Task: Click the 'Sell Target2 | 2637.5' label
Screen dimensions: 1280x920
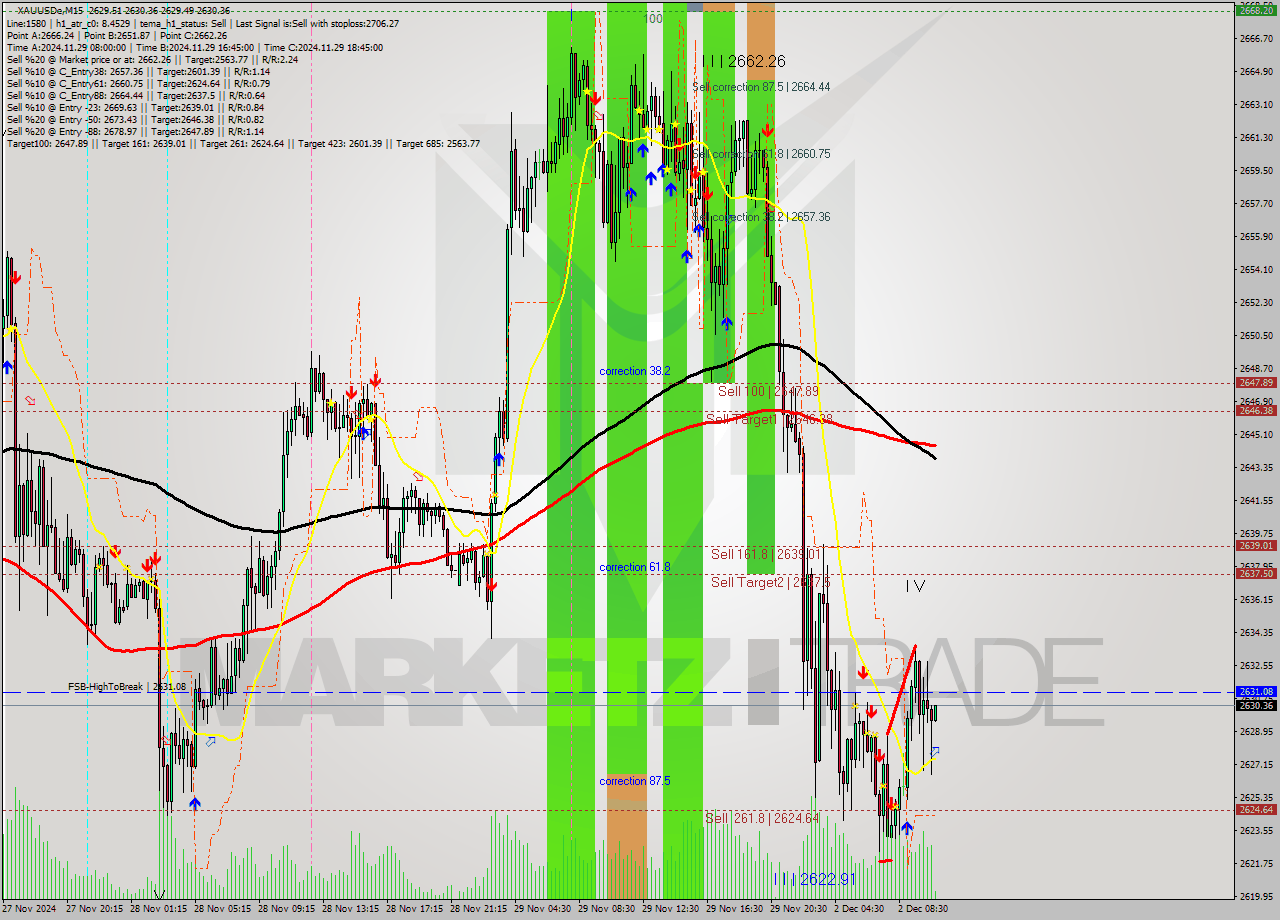Action: click(x=771, y=581)
